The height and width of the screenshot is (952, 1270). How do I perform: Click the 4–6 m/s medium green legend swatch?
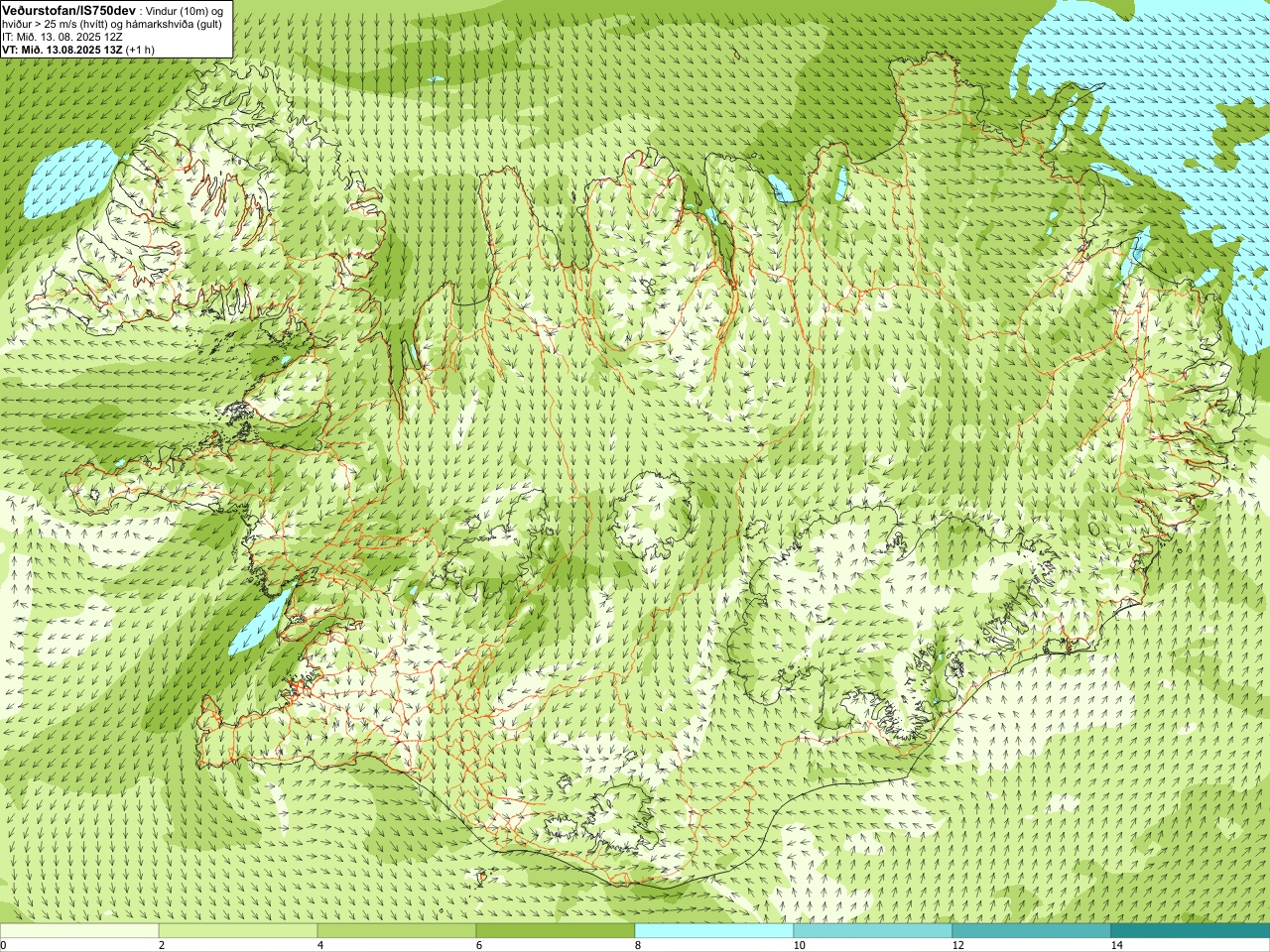point(397,930)
